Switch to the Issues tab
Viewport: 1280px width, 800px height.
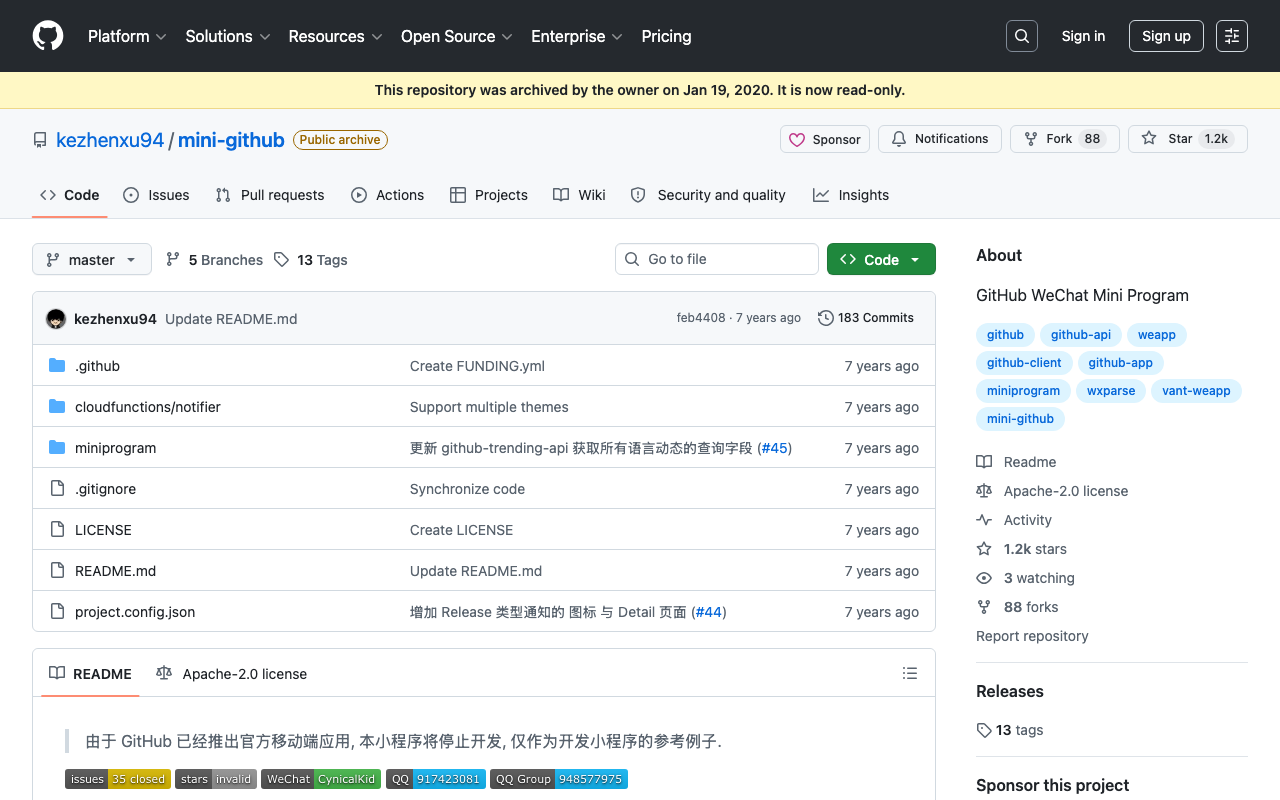tap(156, 195)
